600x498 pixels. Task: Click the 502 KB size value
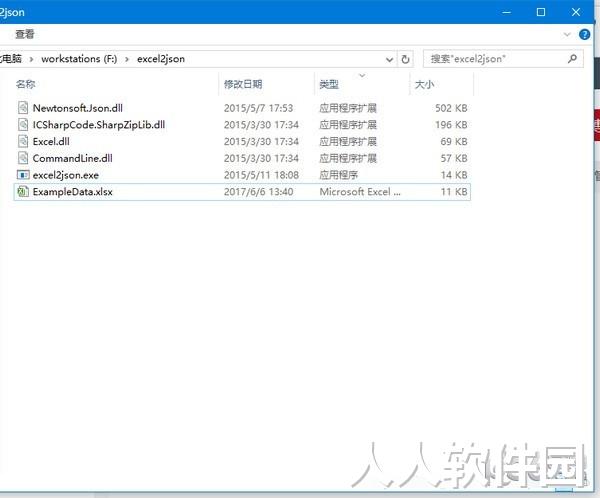[x=451, y=108]
